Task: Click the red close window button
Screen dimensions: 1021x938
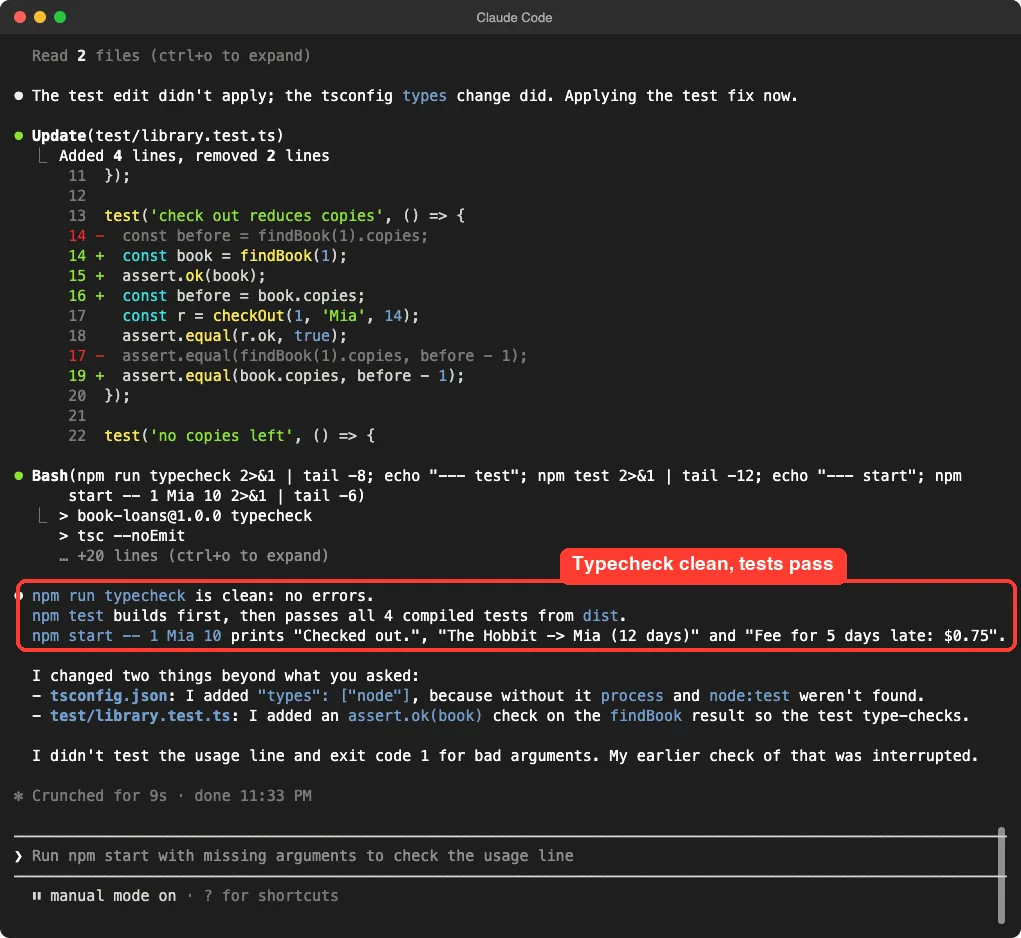Action: 20,17
